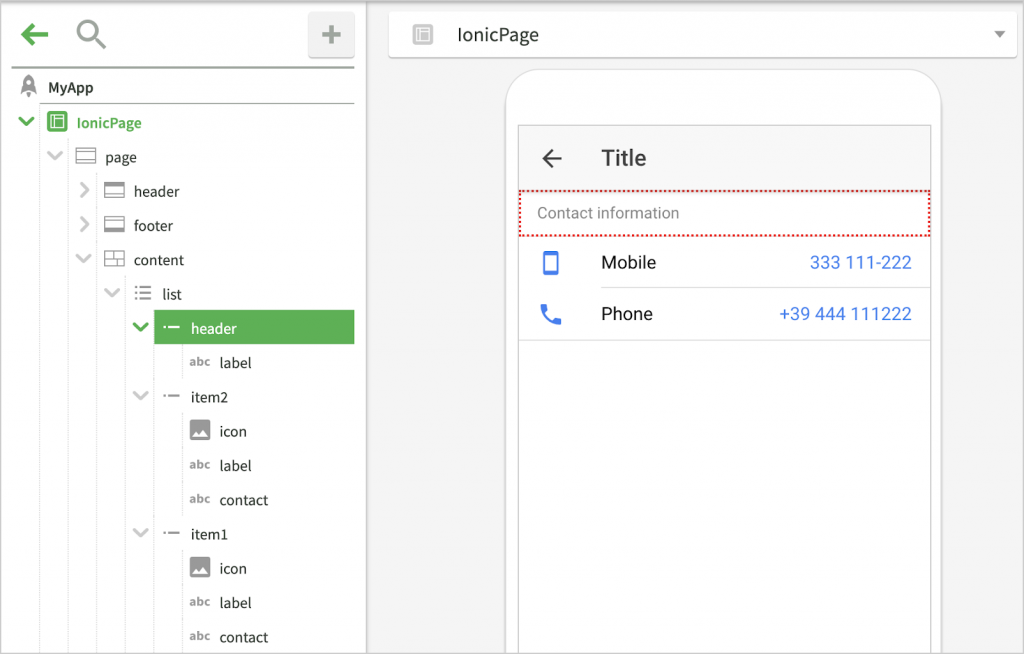The image size is (1024, 654).
Task: Open the IonicPage dropdown selector
Action: pyautogui.click(x=998, y=35)
